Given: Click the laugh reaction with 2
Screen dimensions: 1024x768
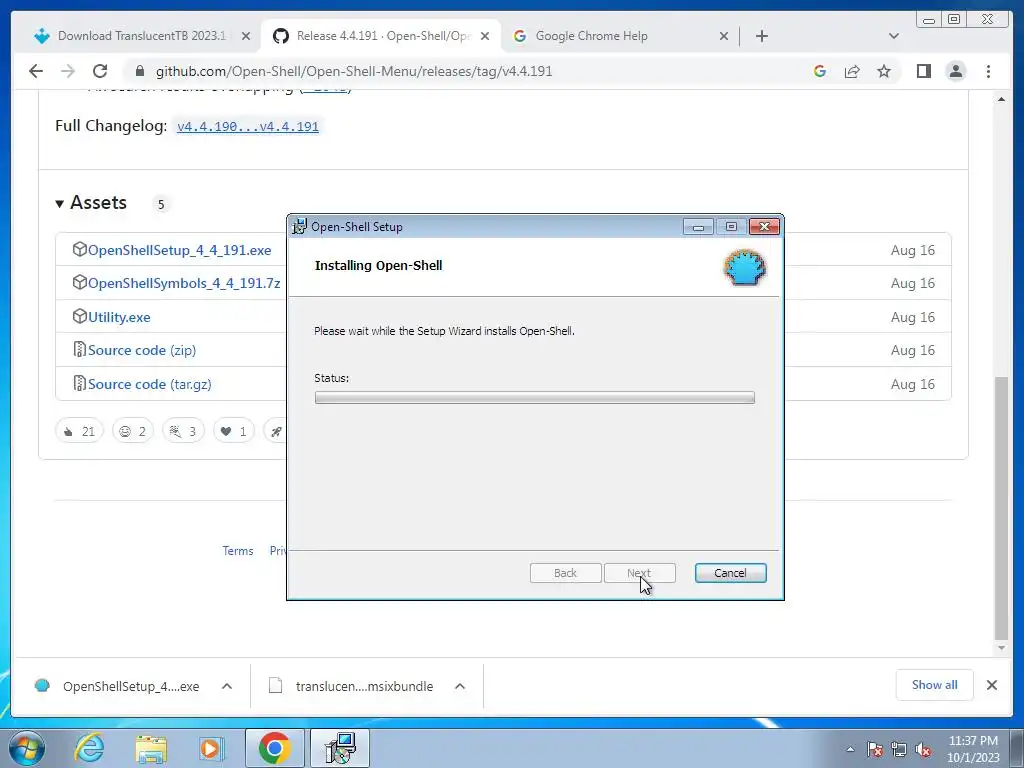Looking at the screenshot, I should tap(133, 431).
